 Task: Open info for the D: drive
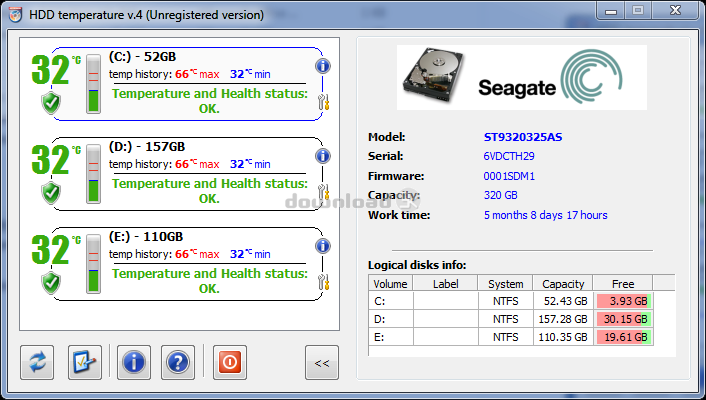coord(322,156)
